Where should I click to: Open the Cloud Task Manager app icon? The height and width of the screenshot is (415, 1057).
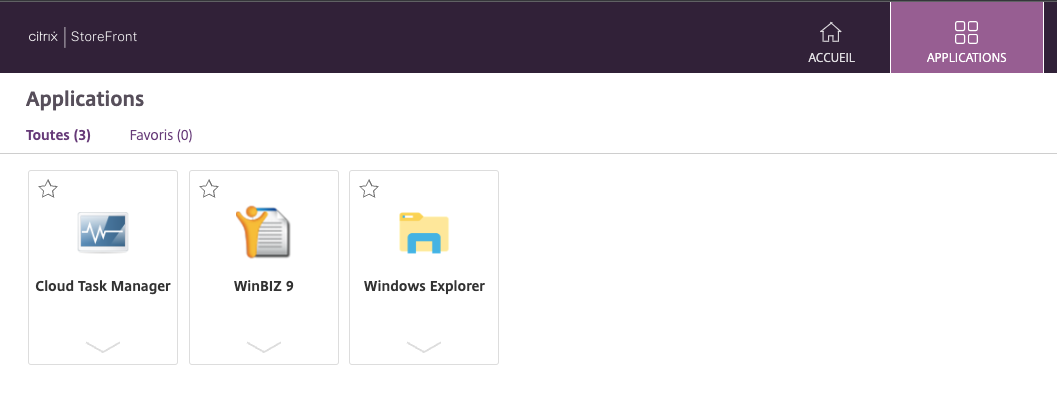click(102, 232)
